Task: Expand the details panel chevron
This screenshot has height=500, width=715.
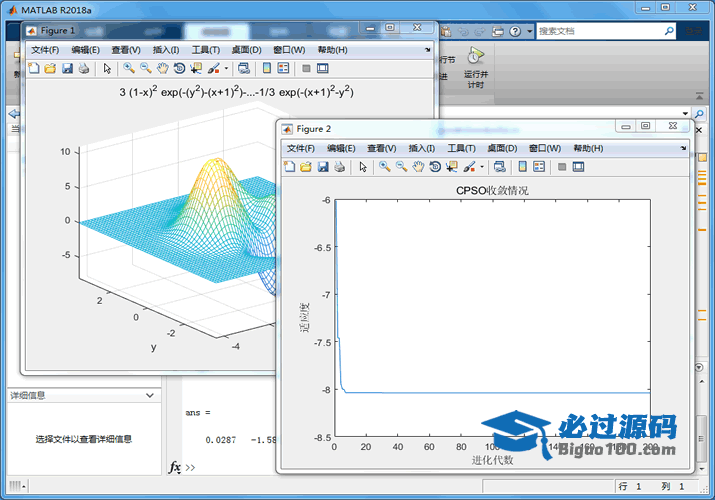Action: tap(150, 396)
